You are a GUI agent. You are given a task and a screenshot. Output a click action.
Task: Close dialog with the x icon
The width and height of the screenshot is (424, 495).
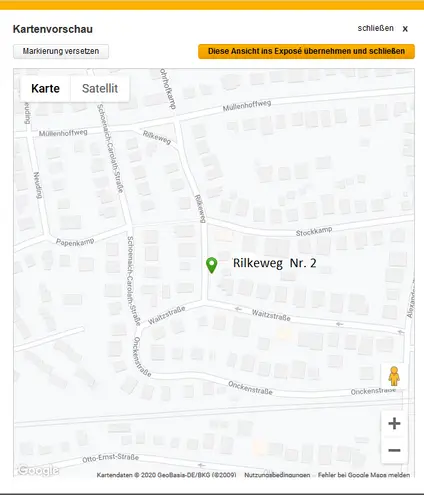tap(405, 29)
